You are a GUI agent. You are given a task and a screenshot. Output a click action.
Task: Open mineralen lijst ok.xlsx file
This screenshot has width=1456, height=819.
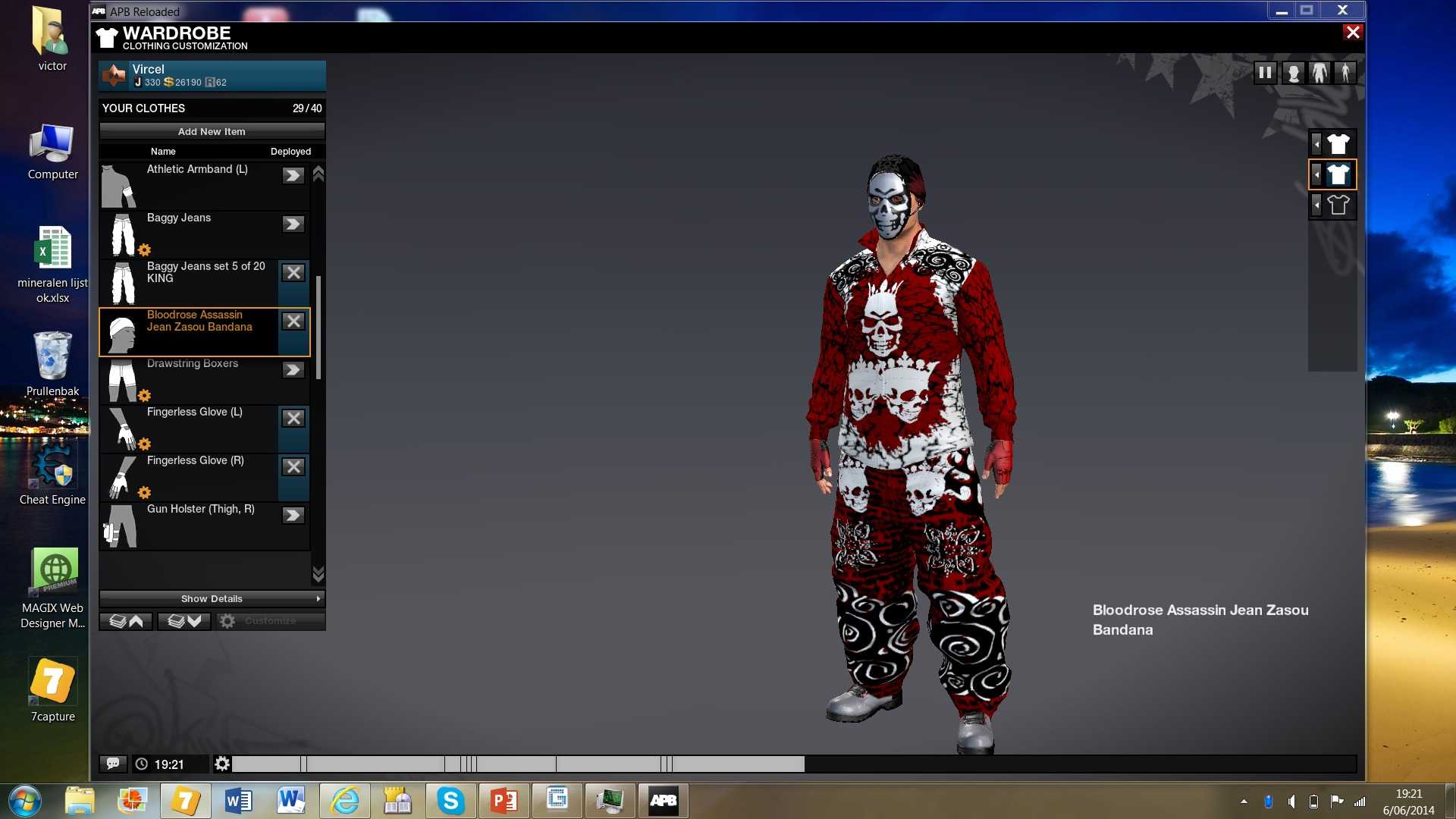coord(52,265)
